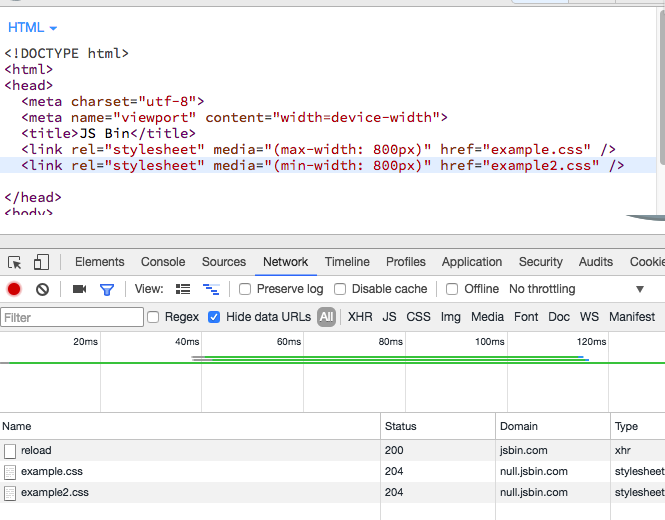
Task: Switch to list view of requests
Action: (x=183, y=289)
